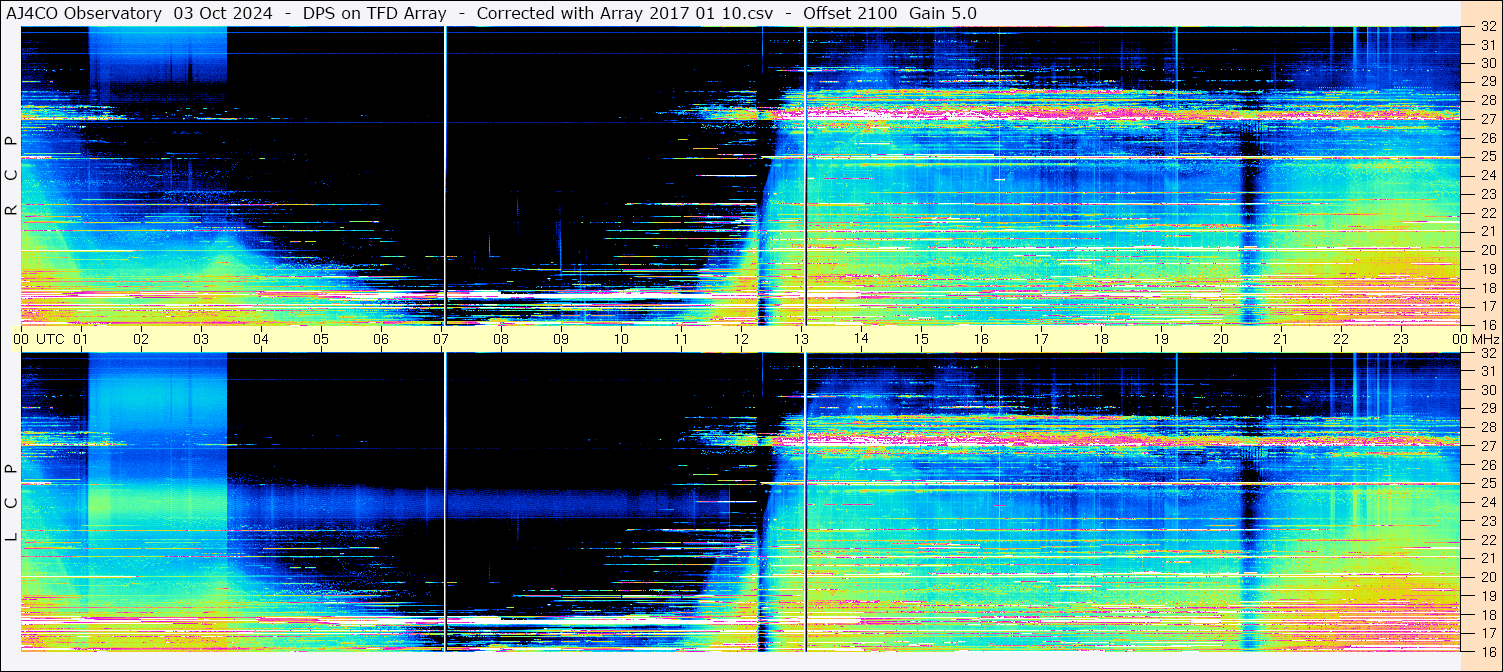
Task: Click the MHz unit label
Action: (x=1486, y=339)
